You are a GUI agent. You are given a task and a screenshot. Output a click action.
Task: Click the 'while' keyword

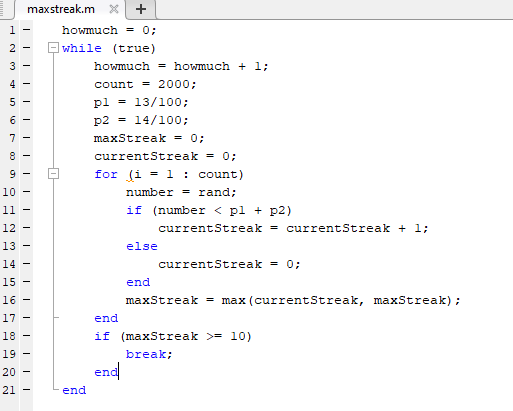(x=82, y=48)
